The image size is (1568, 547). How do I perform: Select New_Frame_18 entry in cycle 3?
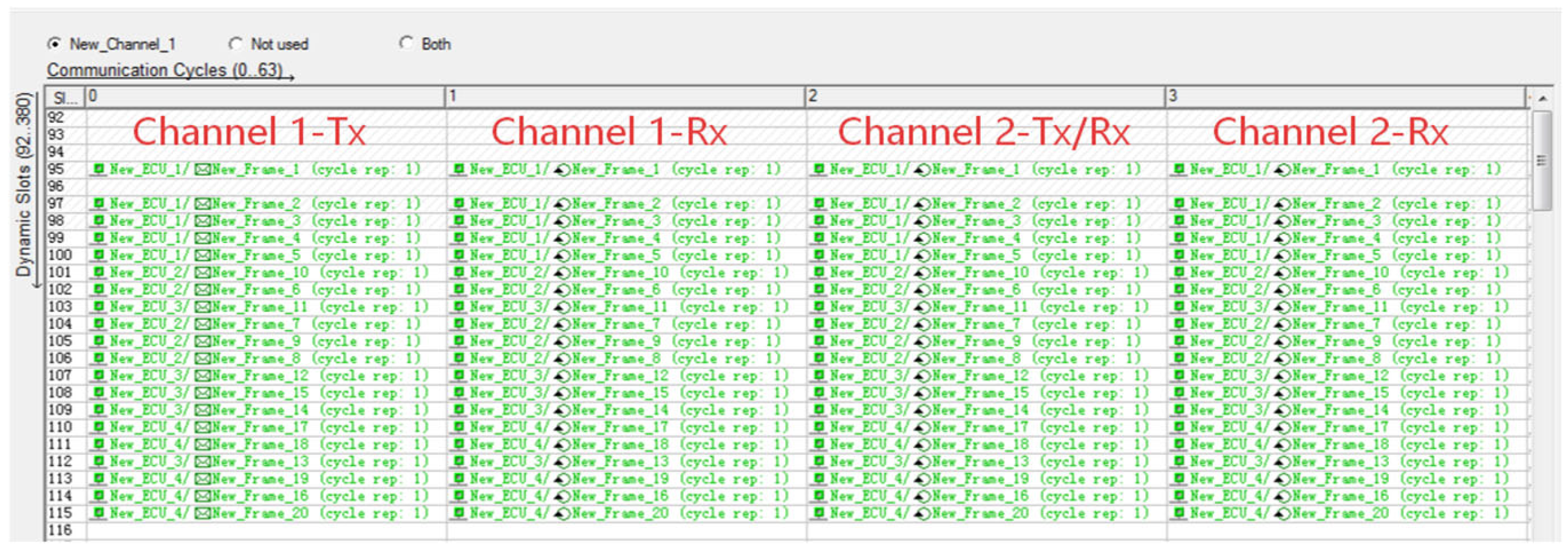coord(1340,444)
